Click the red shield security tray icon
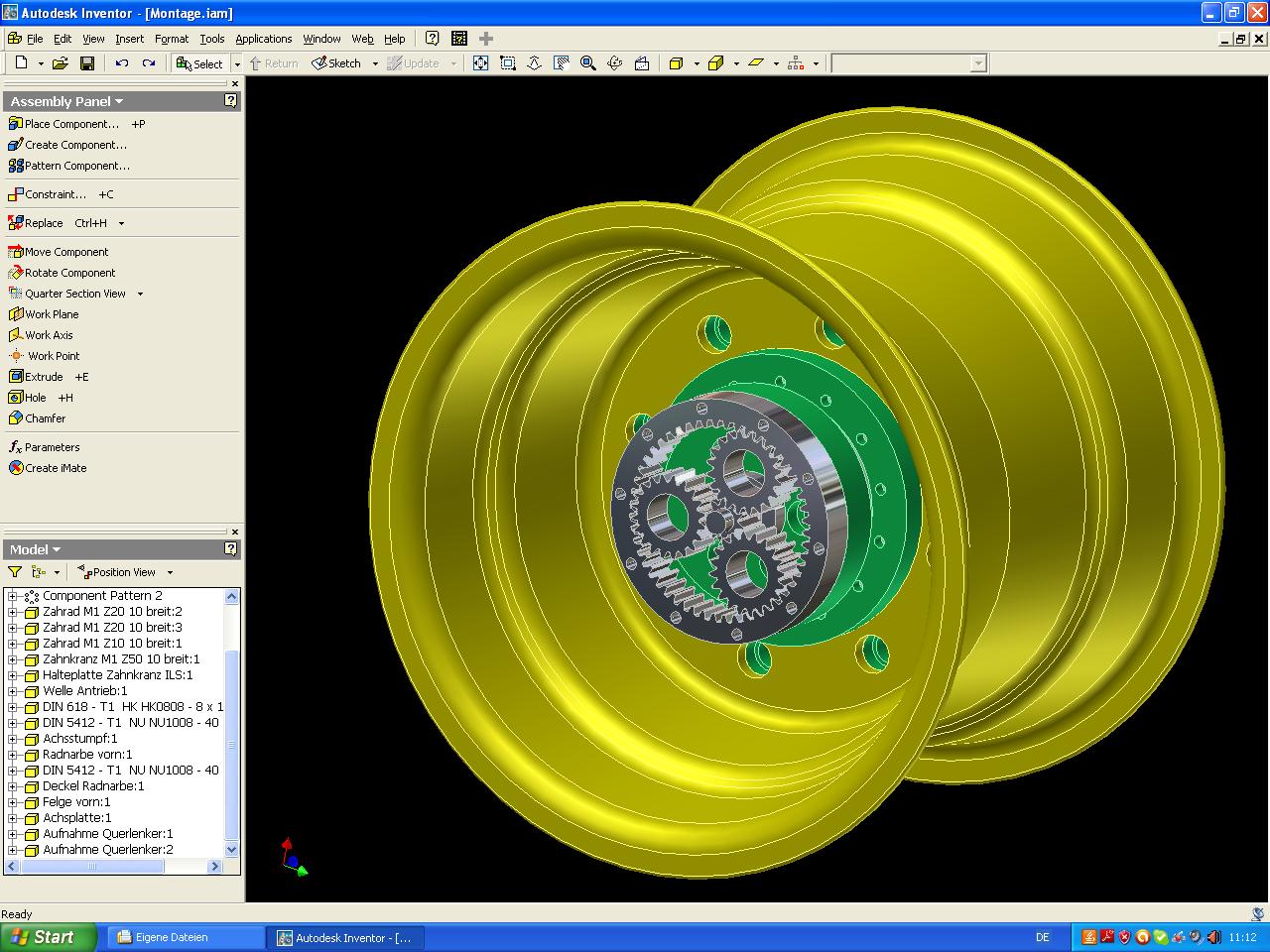 click(1125, 937)
